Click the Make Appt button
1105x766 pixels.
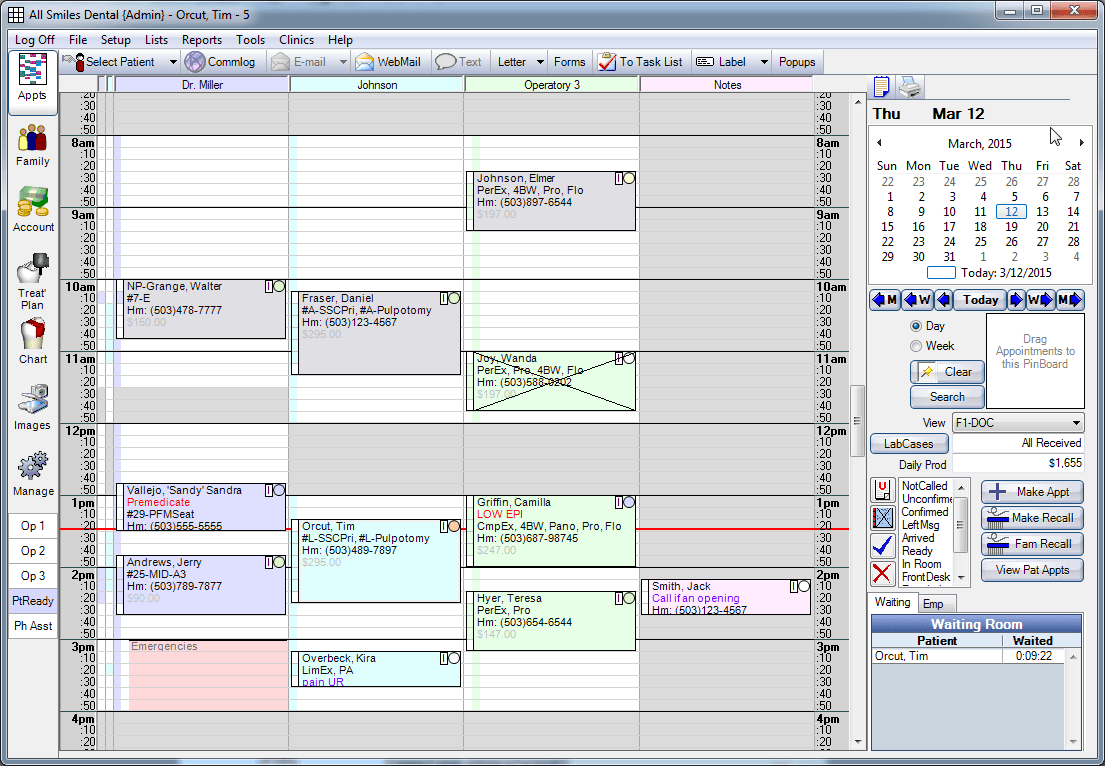1031,491
